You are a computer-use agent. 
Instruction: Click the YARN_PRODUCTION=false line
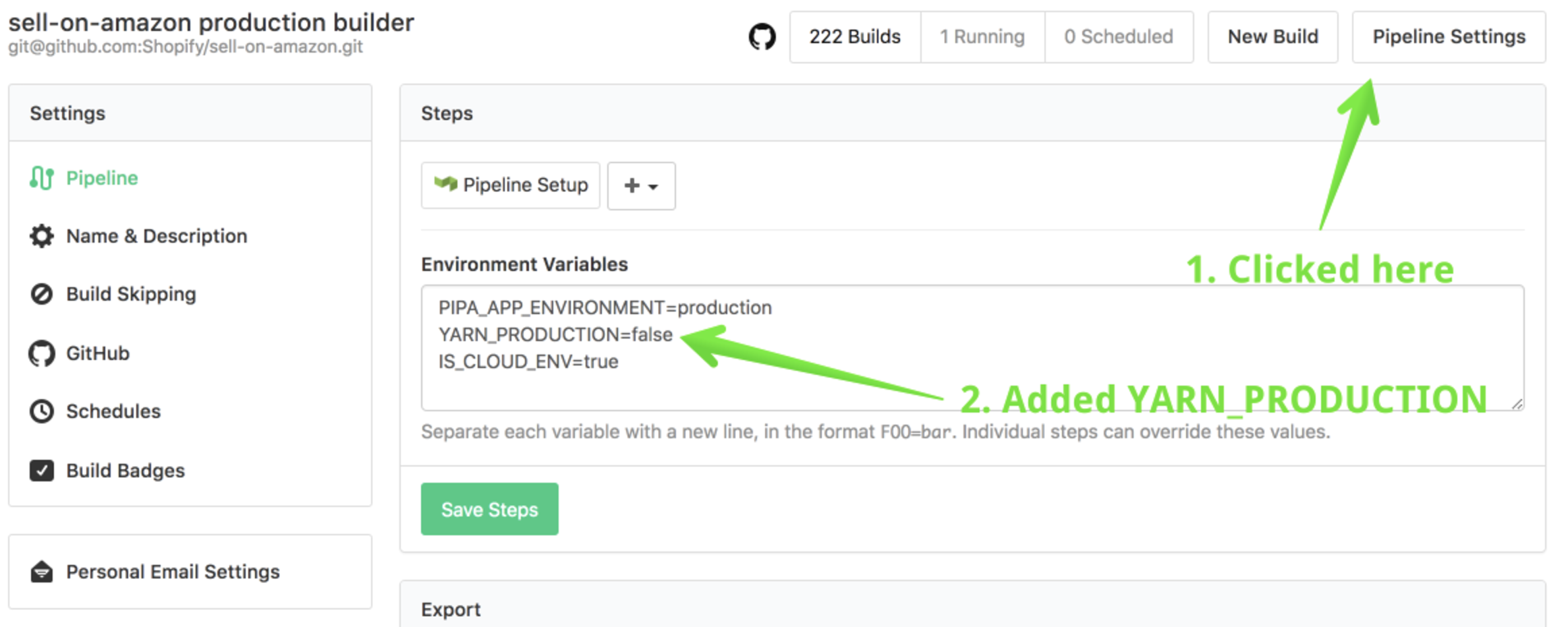click(555, 334)
